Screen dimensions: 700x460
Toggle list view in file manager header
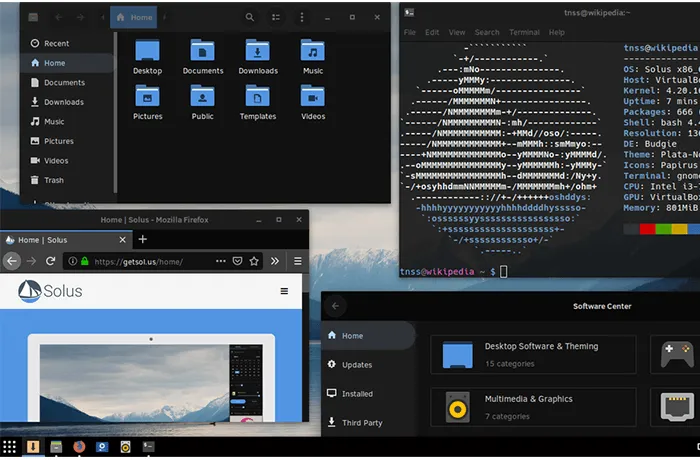(276, 17)
